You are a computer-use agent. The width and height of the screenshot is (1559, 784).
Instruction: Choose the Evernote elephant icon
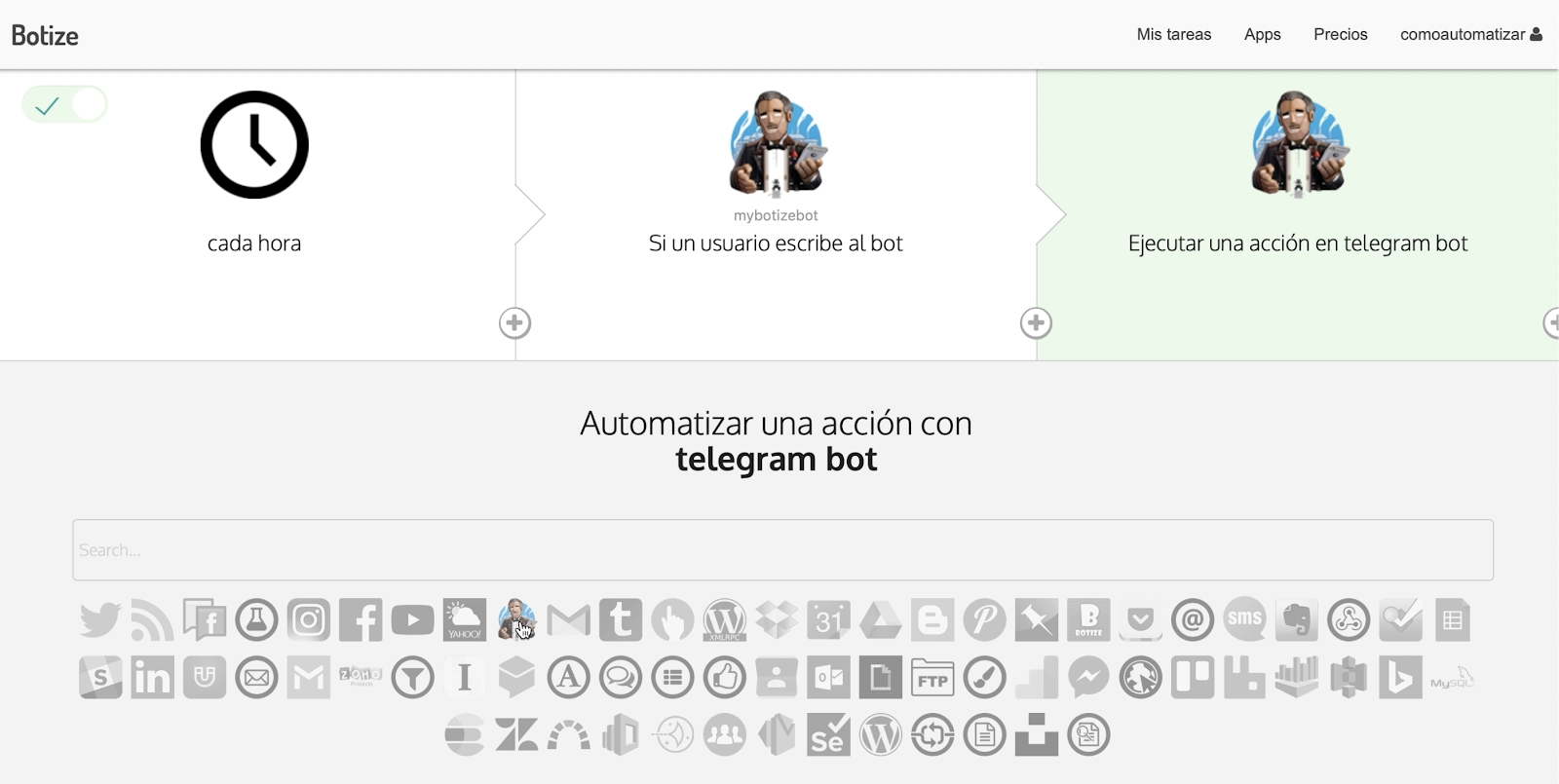point(1297,620)
